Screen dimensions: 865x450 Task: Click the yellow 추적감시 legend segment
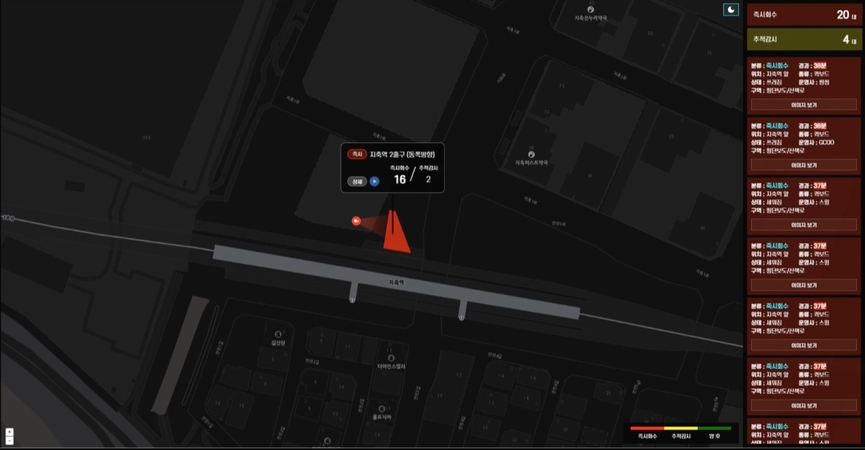click(x=681, y=428)
